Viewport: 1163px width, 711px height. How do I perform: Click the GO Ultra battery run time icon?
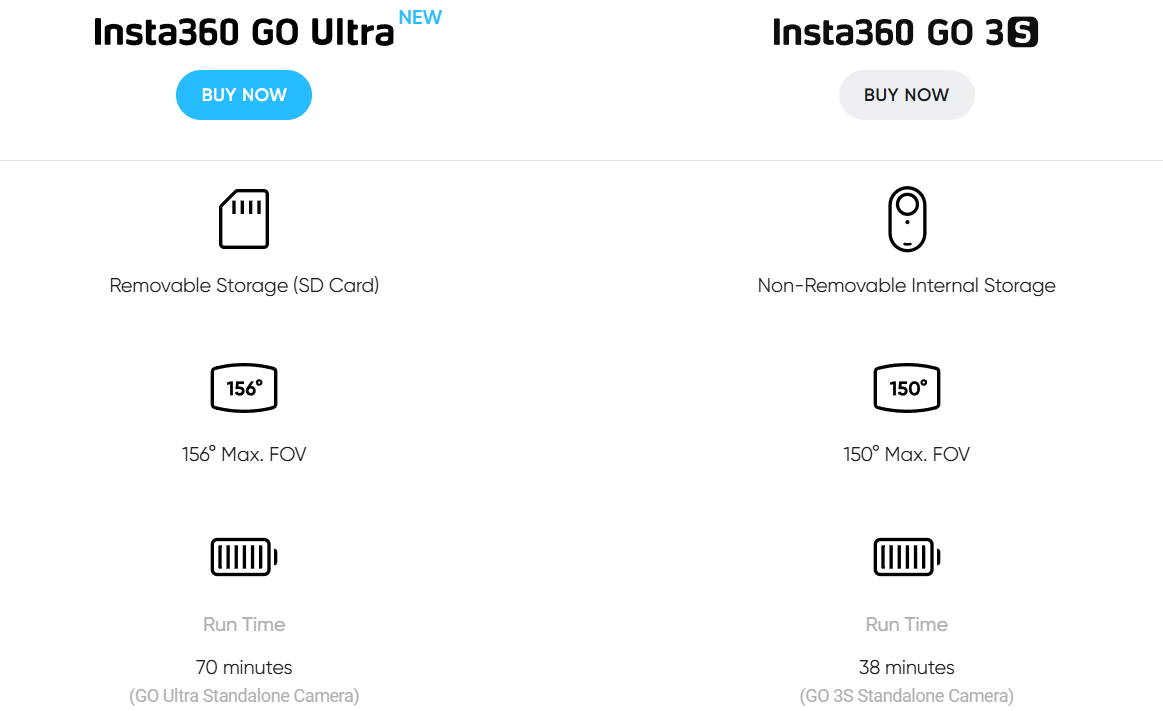pyautogui.click(x=243, y=556)
